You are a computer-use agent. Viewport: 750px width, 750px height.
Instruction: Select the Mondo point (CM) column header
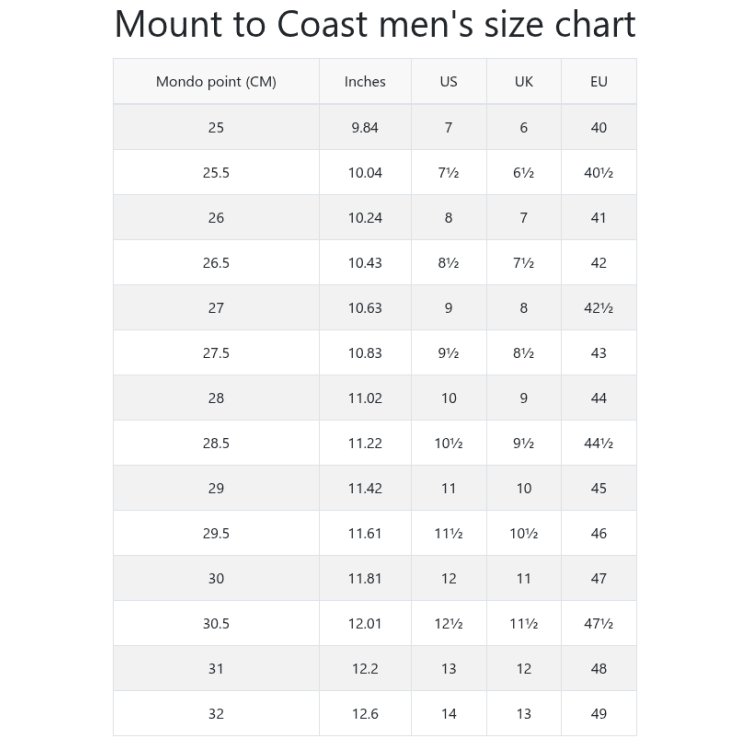click(216, 82)
